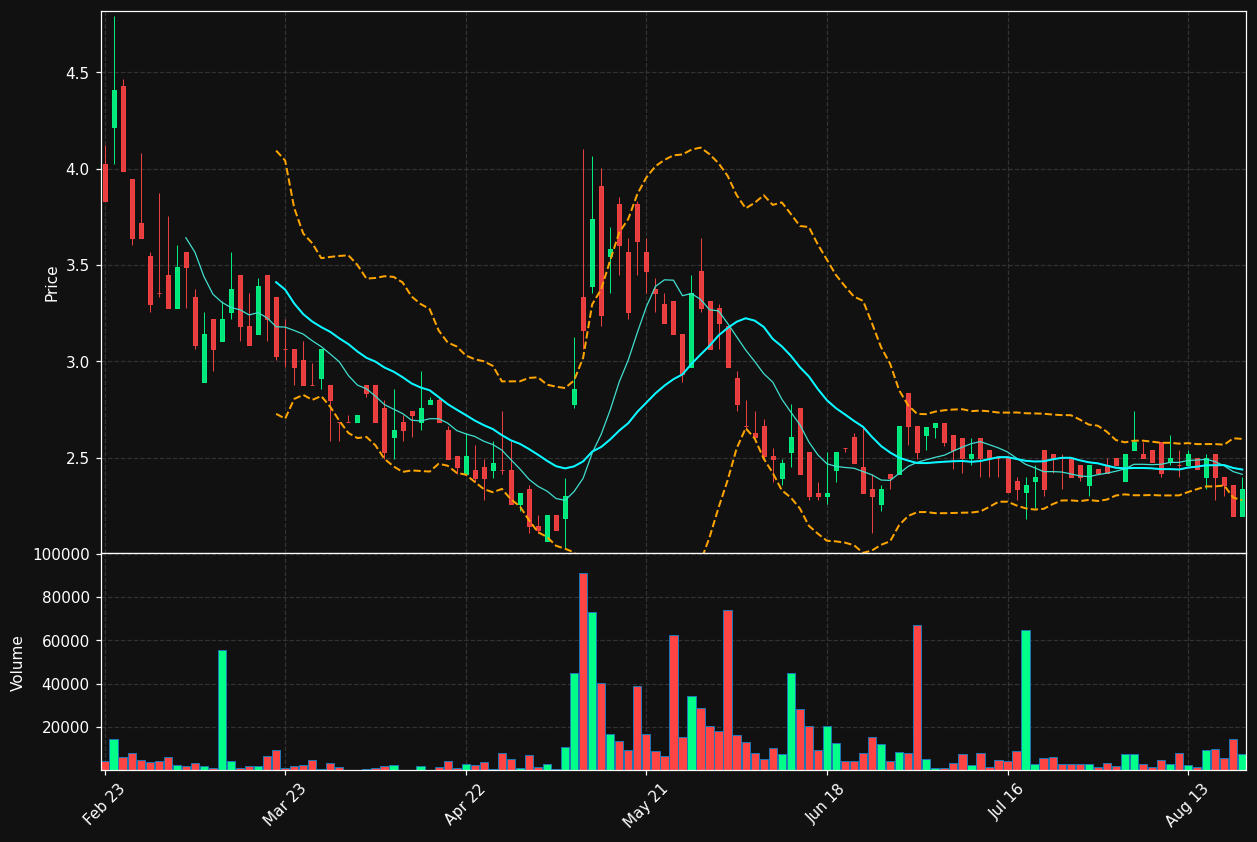The width and height of the screenshot is (1257, 842).
Task: Click the 3.0 price axis label
Action: click(77, 362)
